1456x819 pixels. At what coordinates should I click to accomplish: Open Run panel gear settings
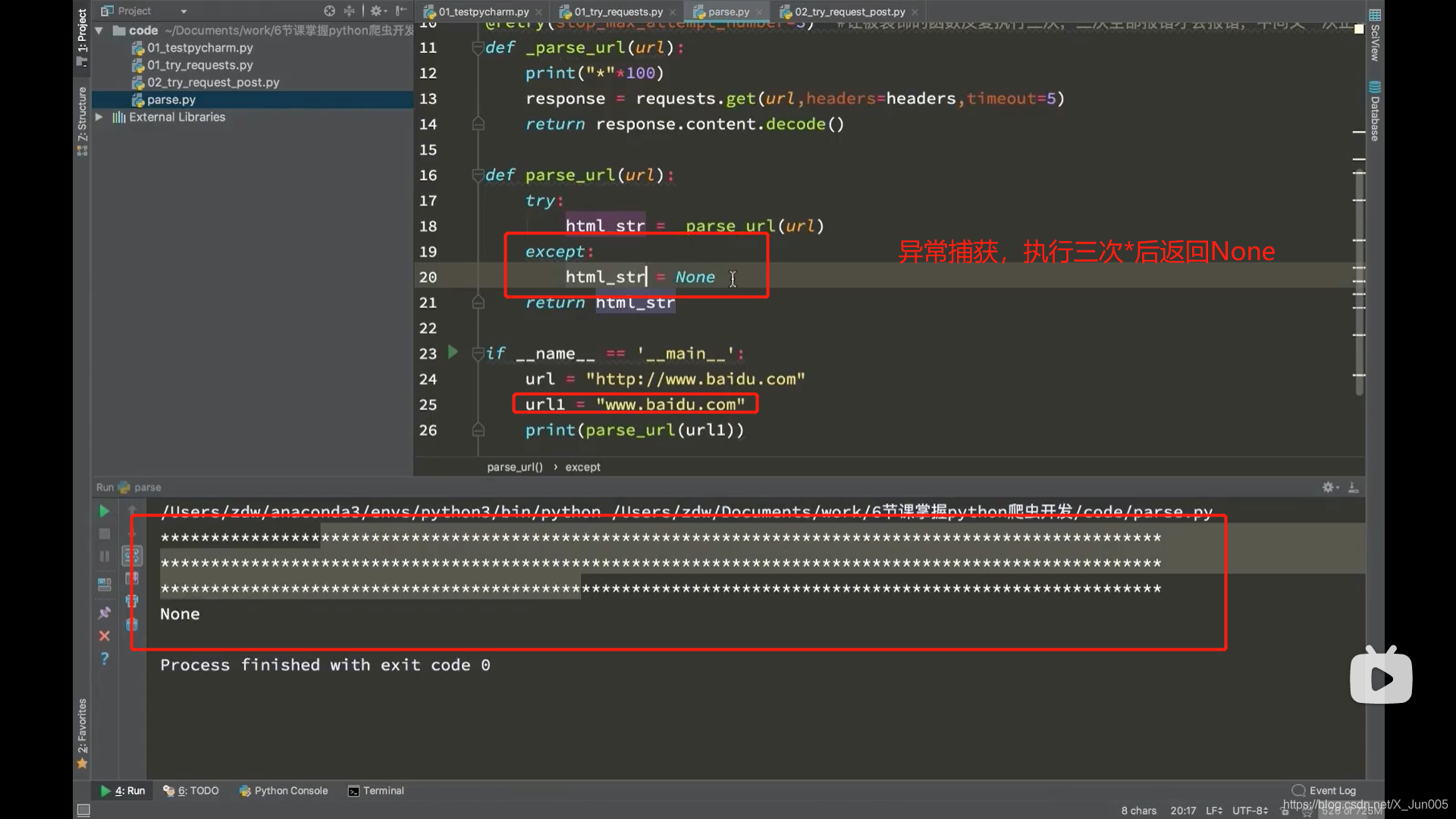(x=1329, y=487)
